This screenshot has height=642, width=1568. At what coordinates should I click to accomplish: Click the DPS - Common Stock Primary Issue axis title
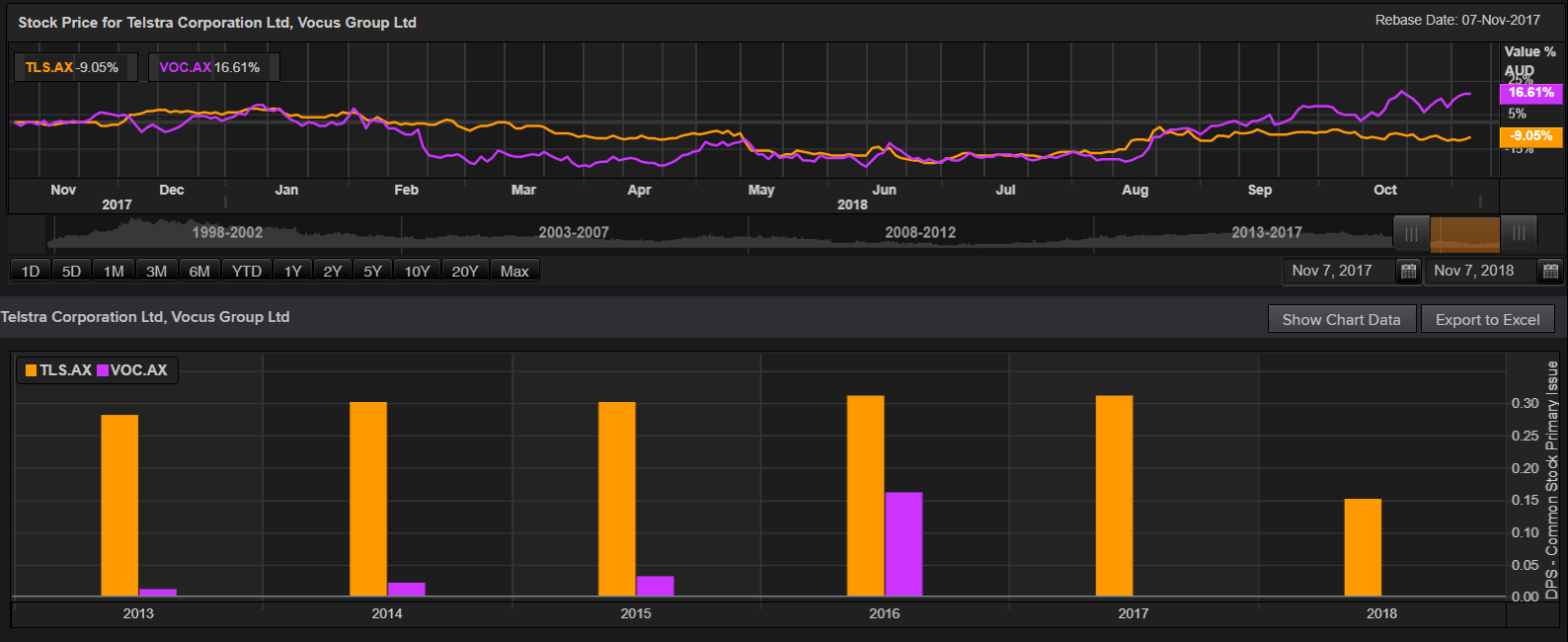[x=1552, y=480]
